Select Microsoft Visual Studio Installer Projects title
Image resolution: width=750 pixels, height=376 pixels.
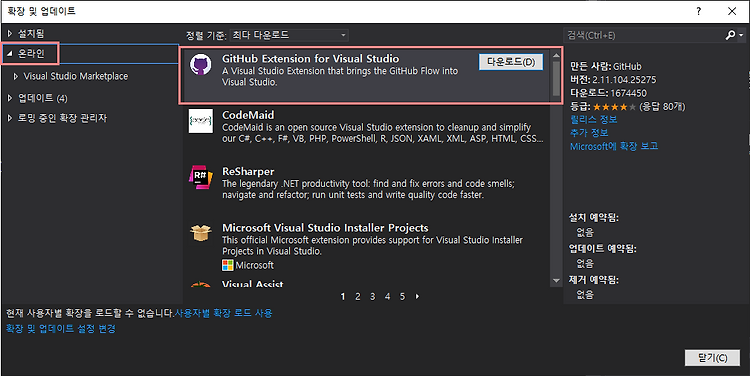tap(325, 228)
